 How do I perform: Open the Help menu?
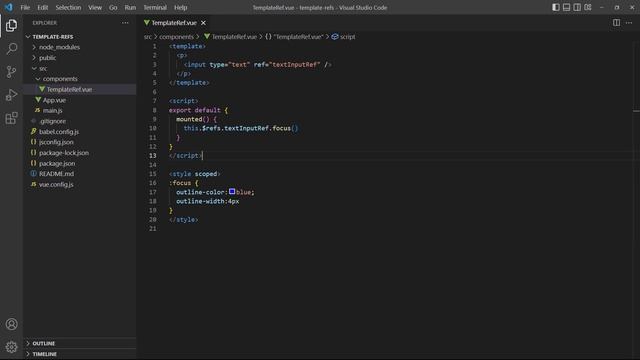(180, 7)
